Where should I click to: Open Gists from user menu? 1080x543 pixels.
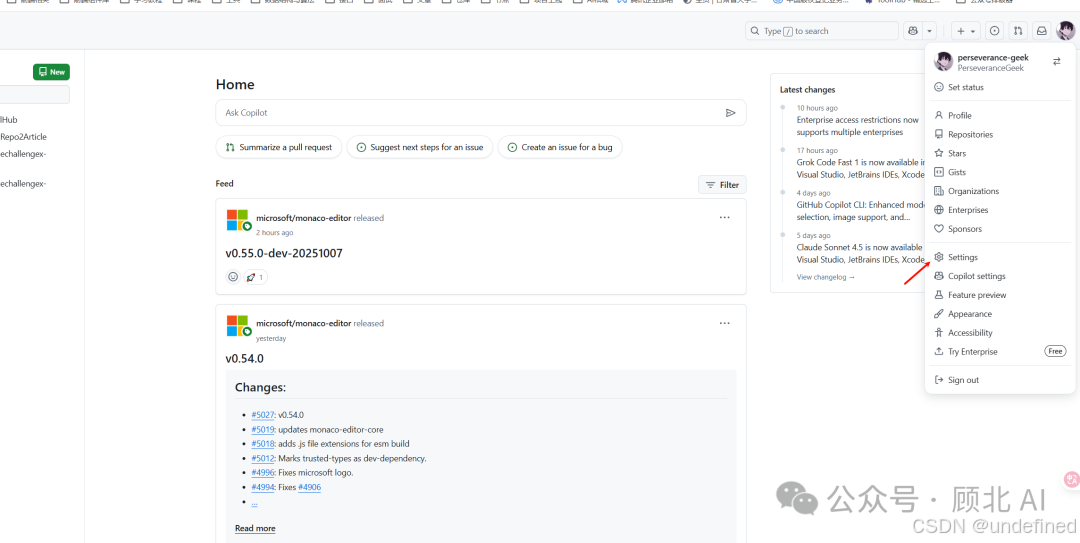(998, 172)
